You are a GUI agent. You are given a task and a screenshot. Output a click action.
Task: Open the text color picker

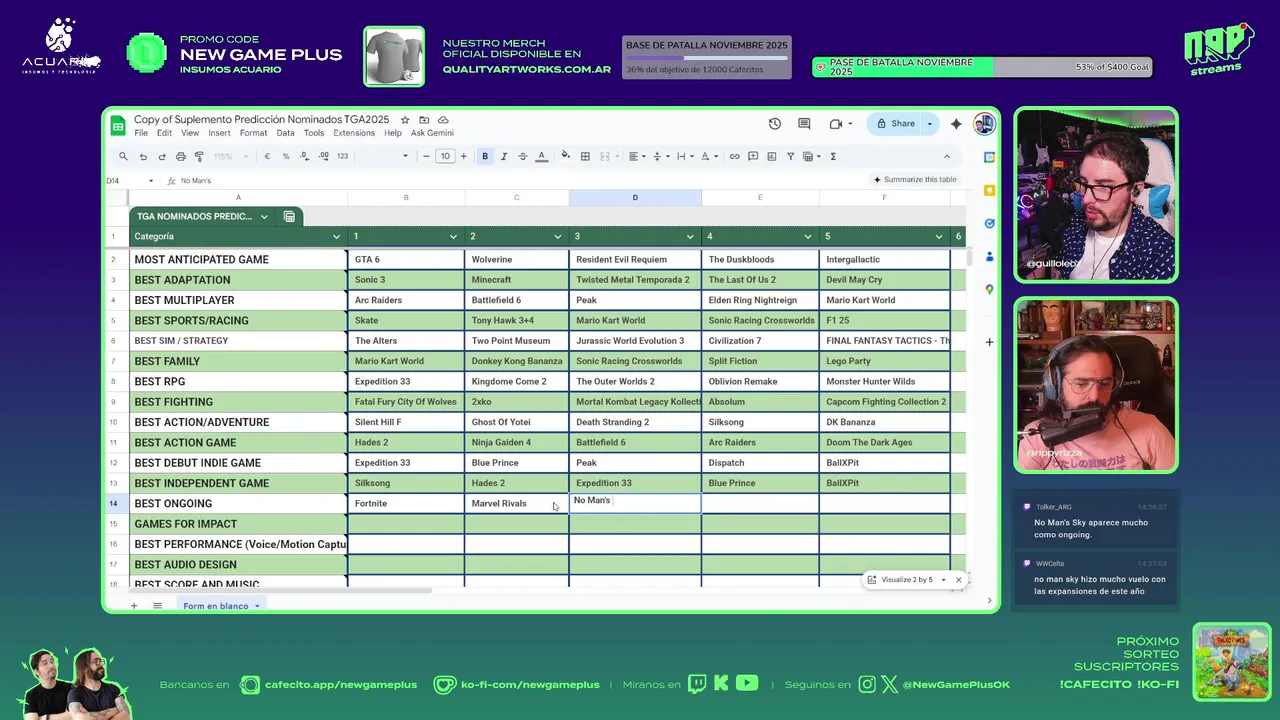coord(542,156)
